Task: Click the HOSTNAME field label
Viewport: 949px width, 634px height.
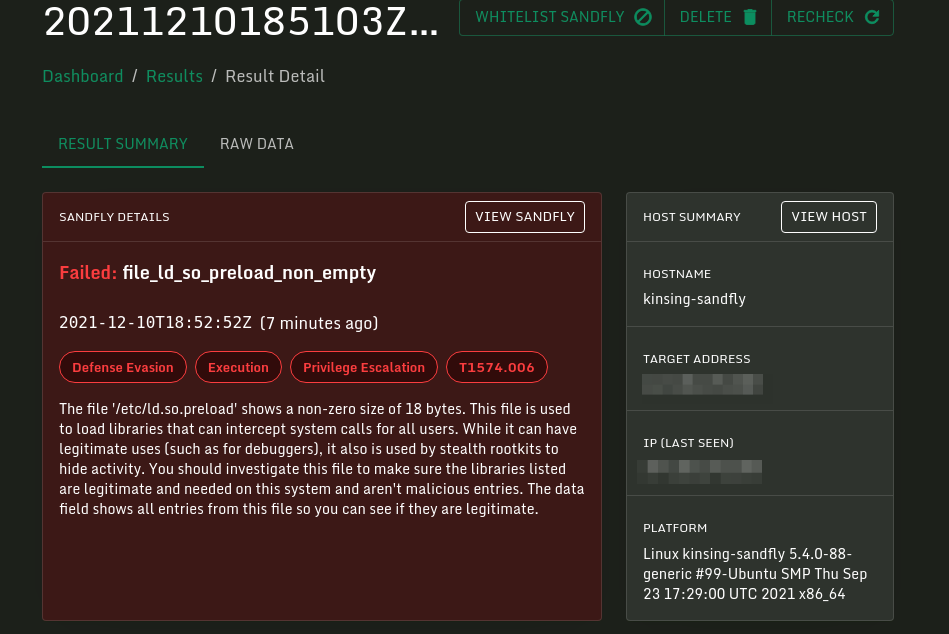Action: pyautogui.click(x=677, y=274)
